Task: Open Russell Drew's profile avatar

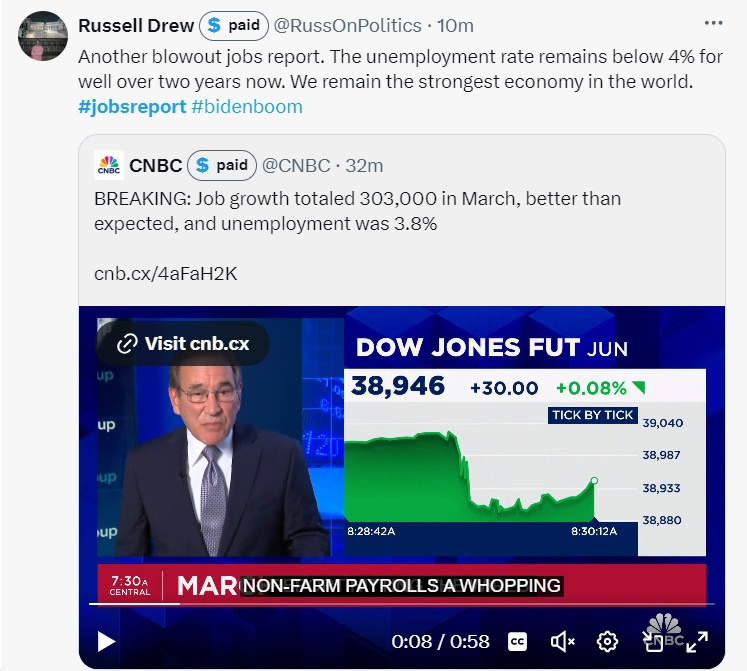Action: (43, 36)
